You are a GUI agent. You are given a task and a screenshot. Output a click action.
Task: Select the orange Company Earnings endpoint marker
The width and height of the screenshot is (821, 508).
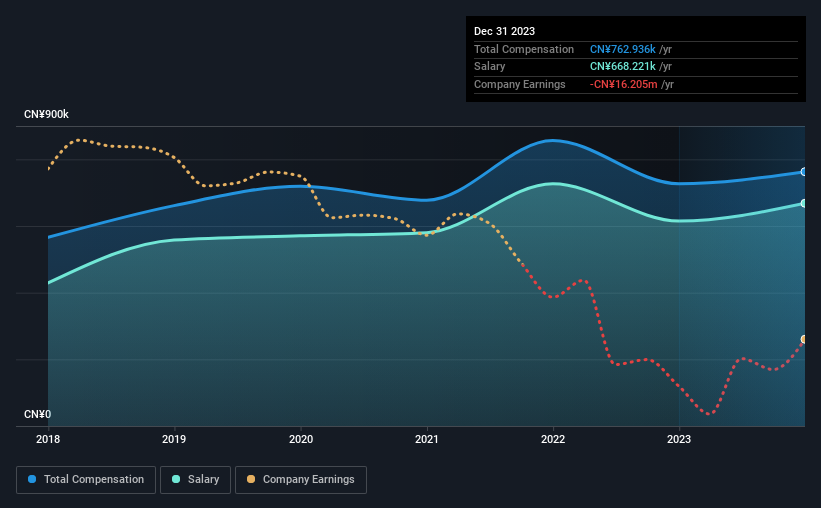point(803,339)
